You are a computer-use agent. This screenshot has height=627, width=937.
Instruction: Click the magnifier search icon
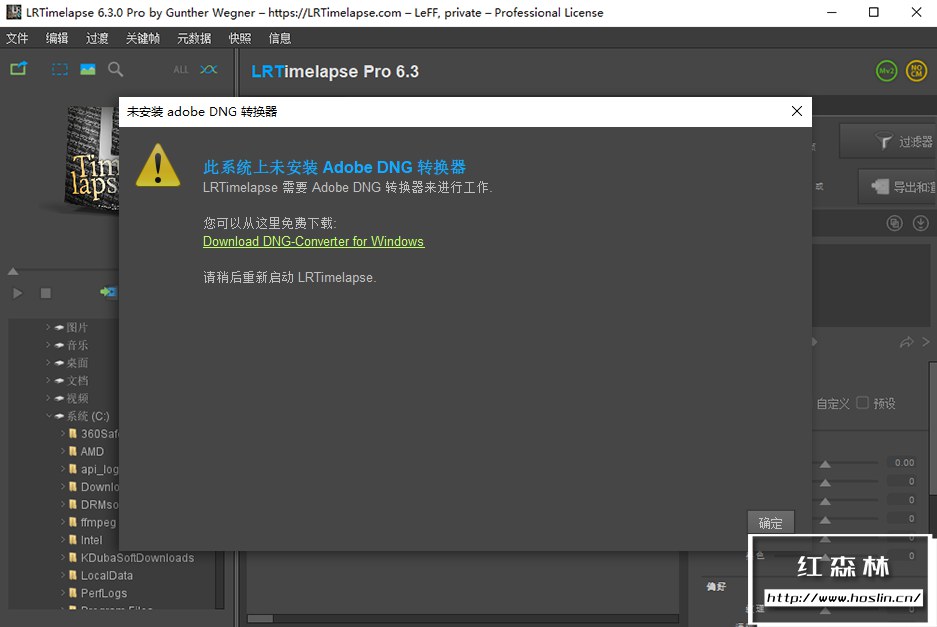[115, 69]
